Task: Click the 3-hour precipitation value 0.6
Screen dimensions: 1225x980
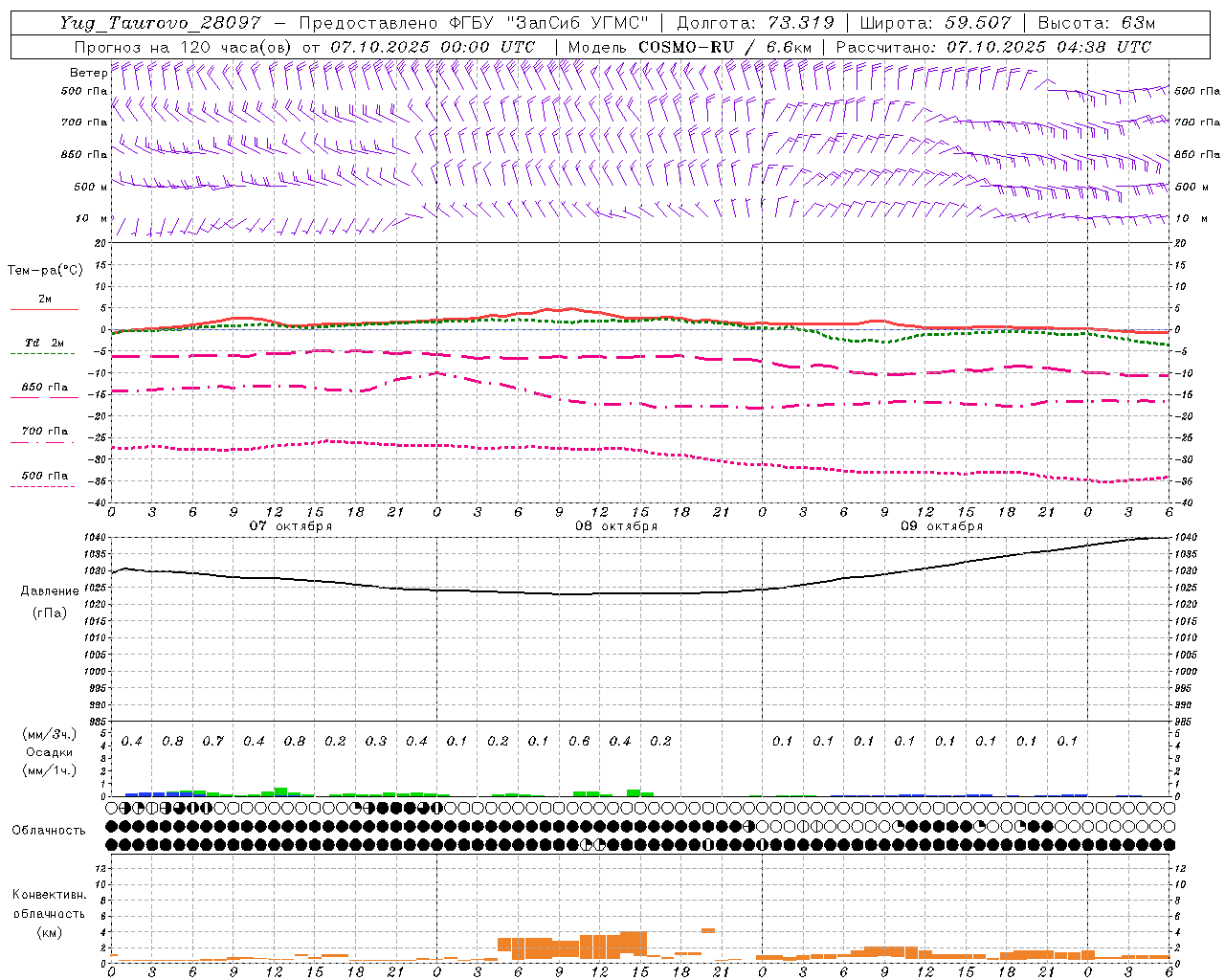Action: (579, 741)
